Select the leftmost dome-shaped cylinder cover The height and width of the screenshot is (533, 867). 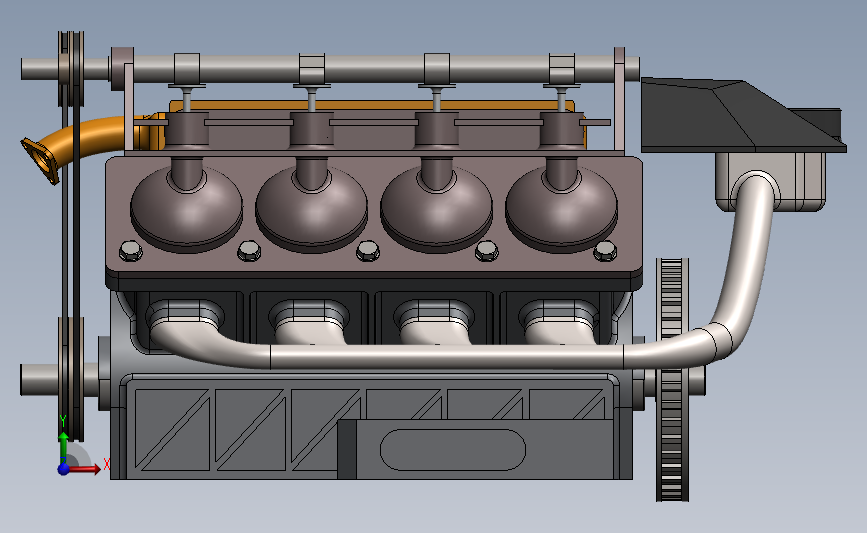click(187, 208)
